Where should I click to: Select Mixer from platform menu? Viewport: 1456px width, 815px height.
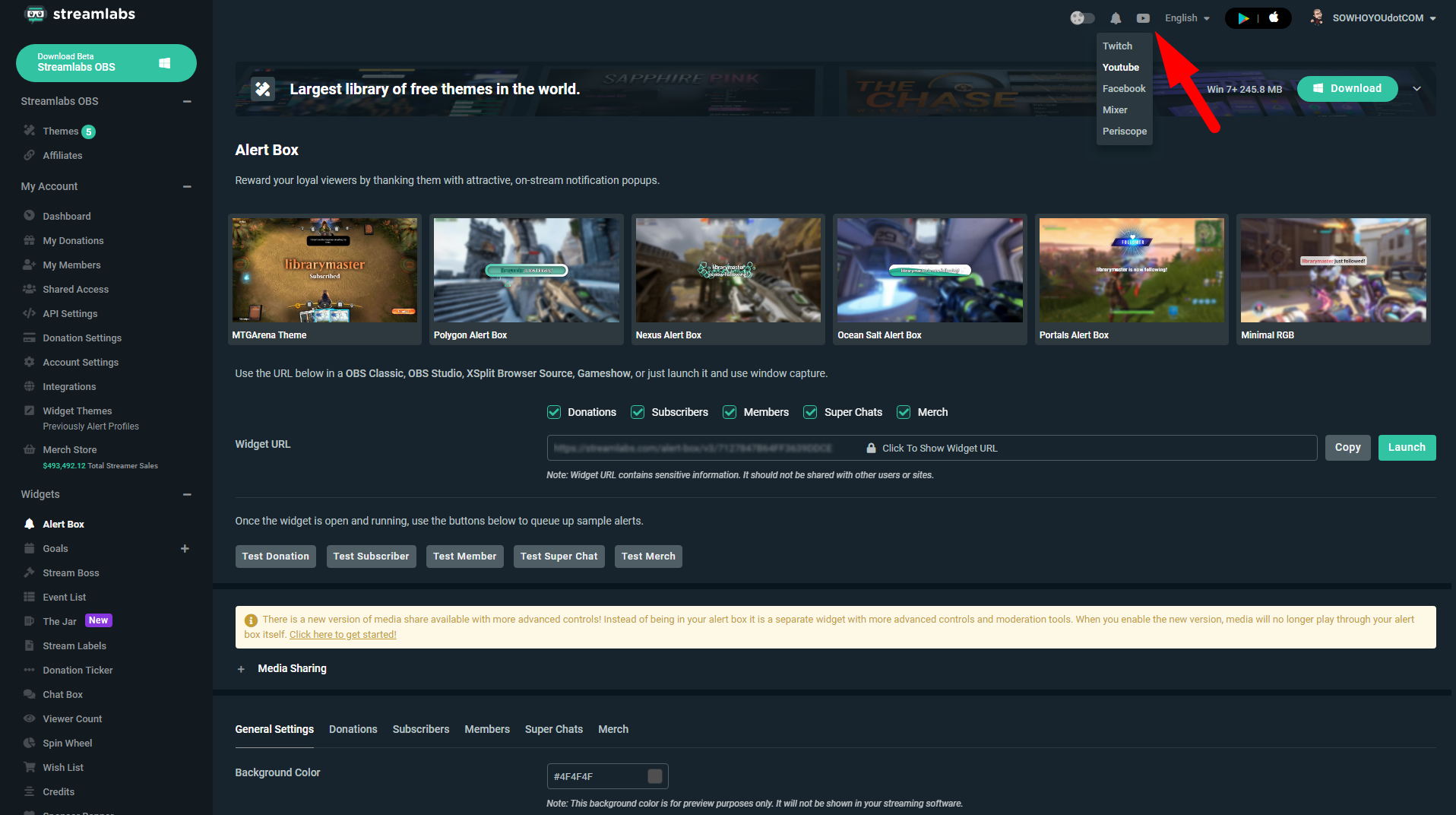(x=1115, y=109)
